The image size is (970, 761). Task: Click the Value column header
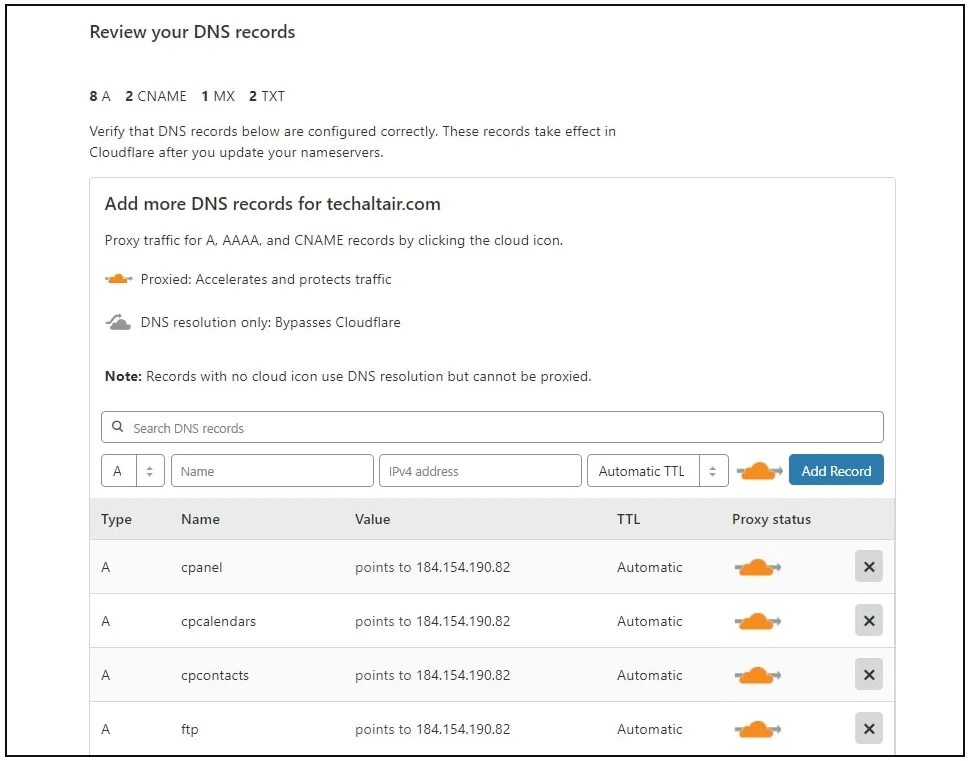(x=372, y=519)
